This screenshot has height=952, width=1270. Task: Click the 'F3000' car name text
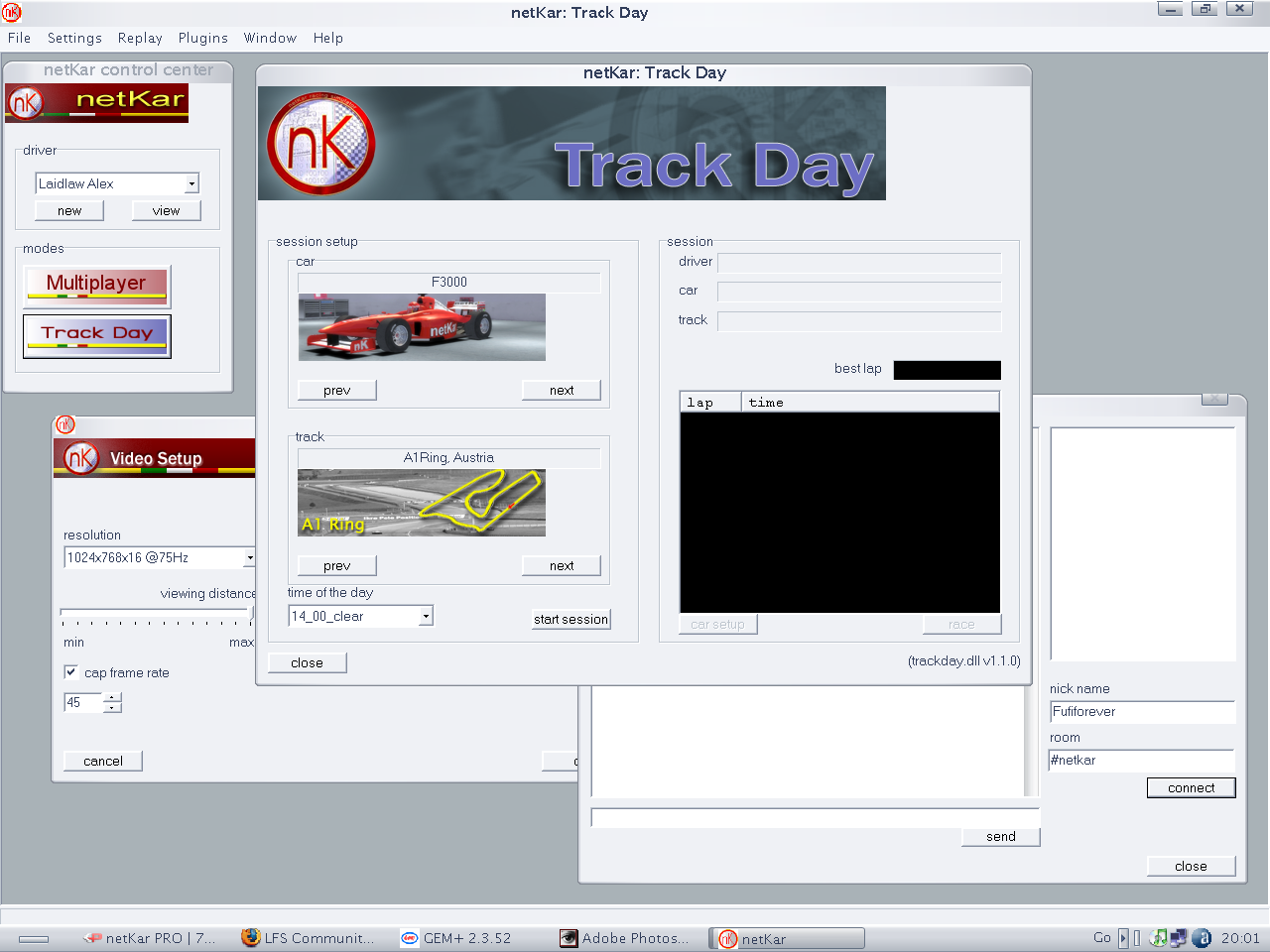[x=449, y=283]
